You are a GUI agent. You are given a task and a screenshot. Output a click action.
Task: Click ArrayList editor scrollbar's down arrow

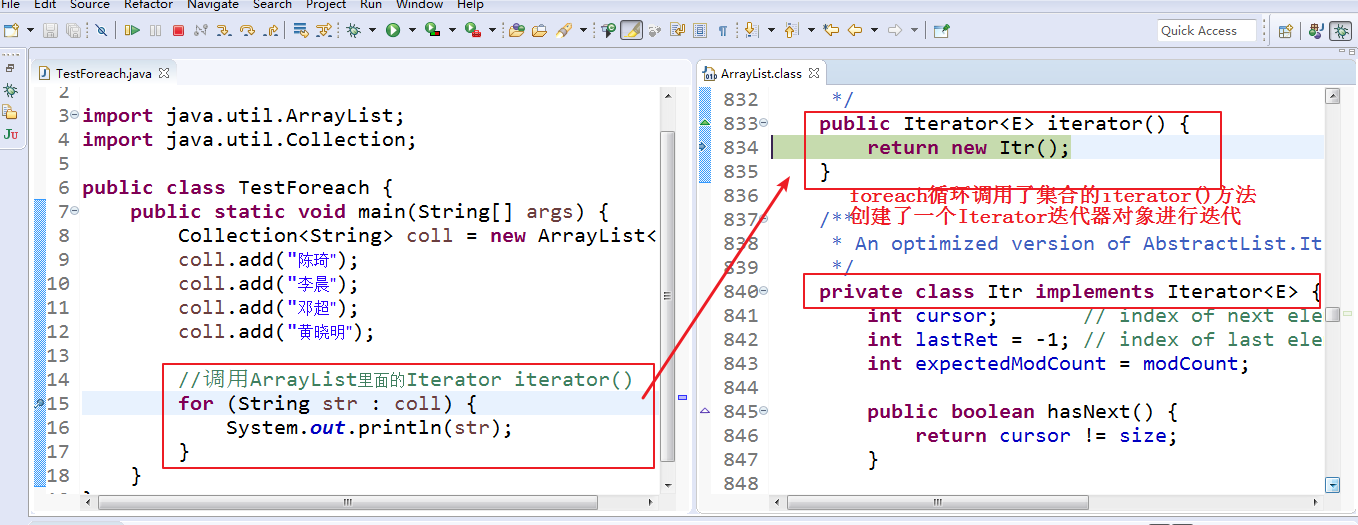1332,484
